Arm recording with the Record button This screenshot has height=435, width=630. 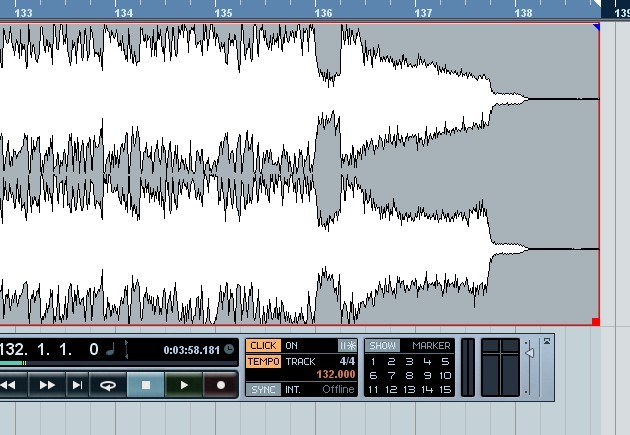click(221, 385)
